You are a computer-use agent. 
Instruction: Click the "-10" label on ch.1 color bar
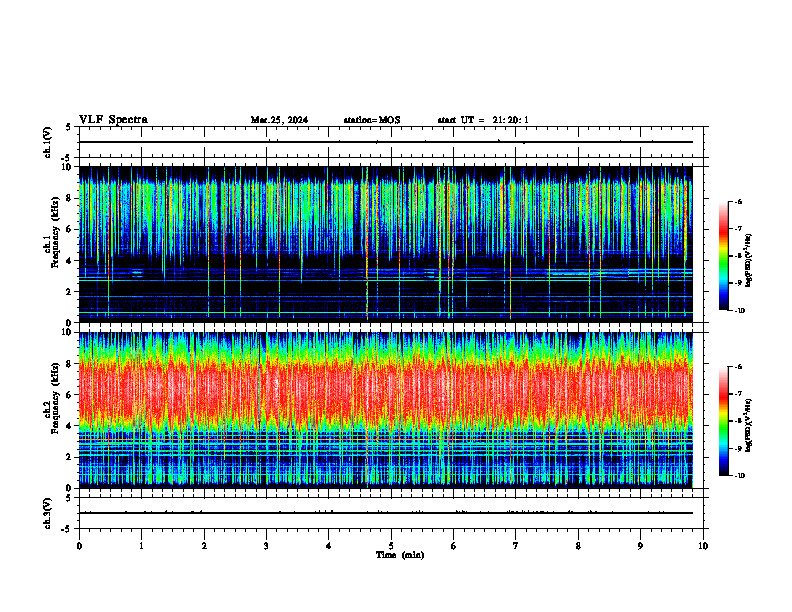739,311
